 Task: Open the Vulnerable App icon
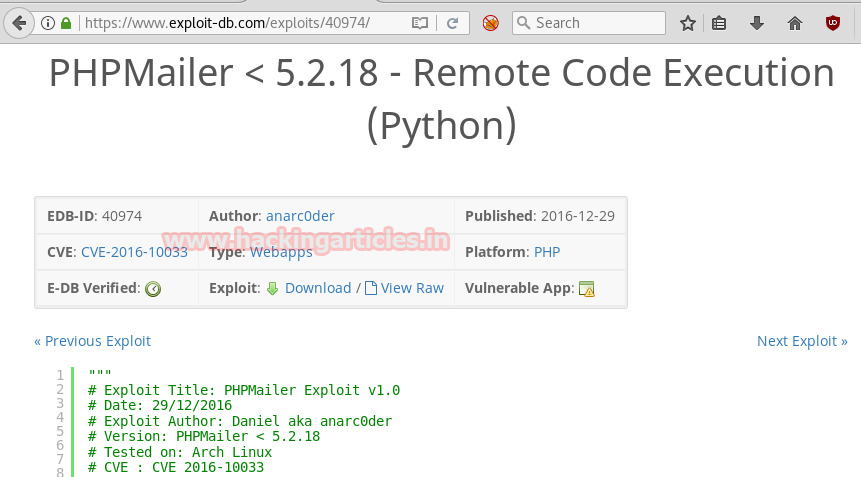(586, 289)
